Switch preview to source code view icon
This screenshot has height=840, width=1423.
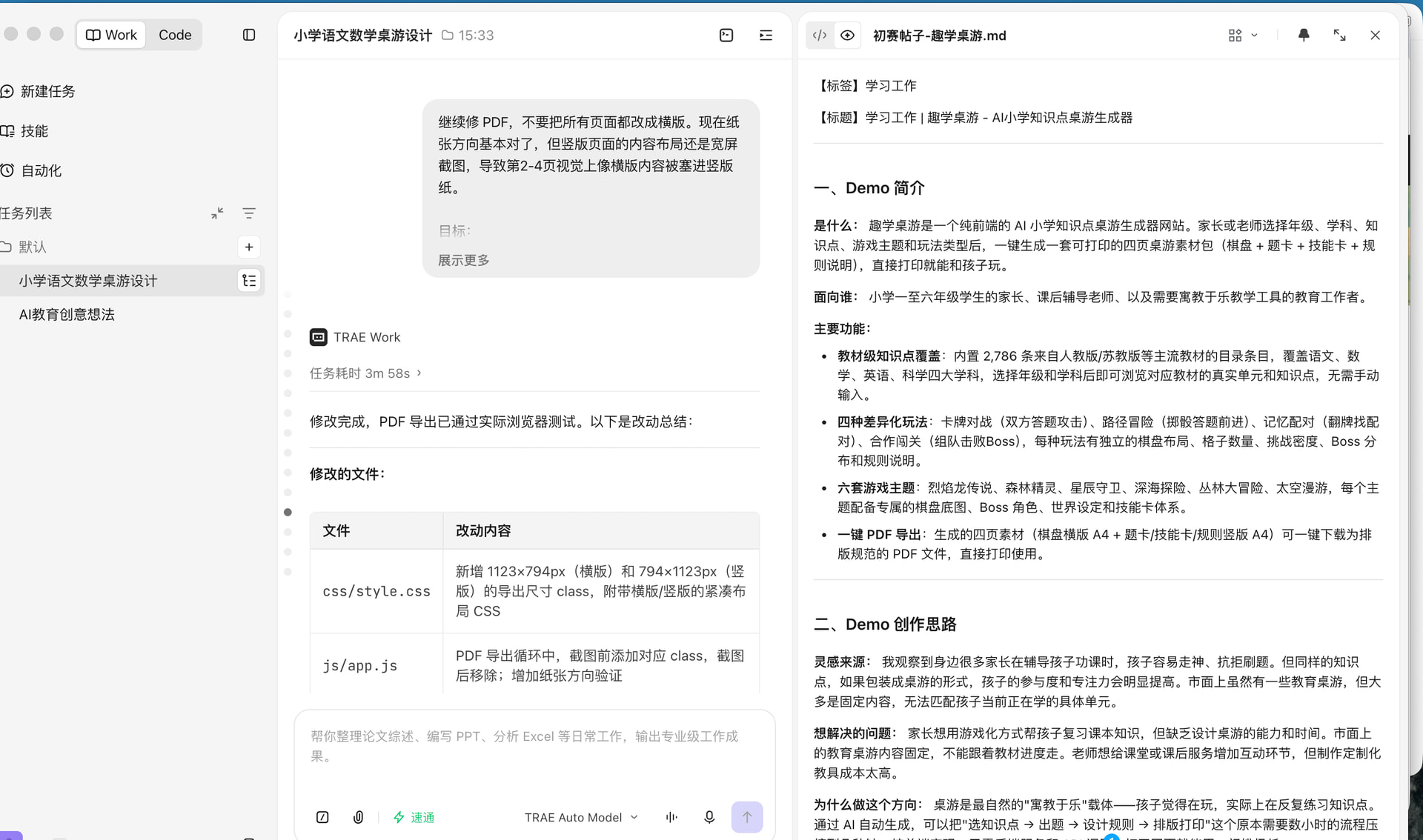click(x=820, y=35)
